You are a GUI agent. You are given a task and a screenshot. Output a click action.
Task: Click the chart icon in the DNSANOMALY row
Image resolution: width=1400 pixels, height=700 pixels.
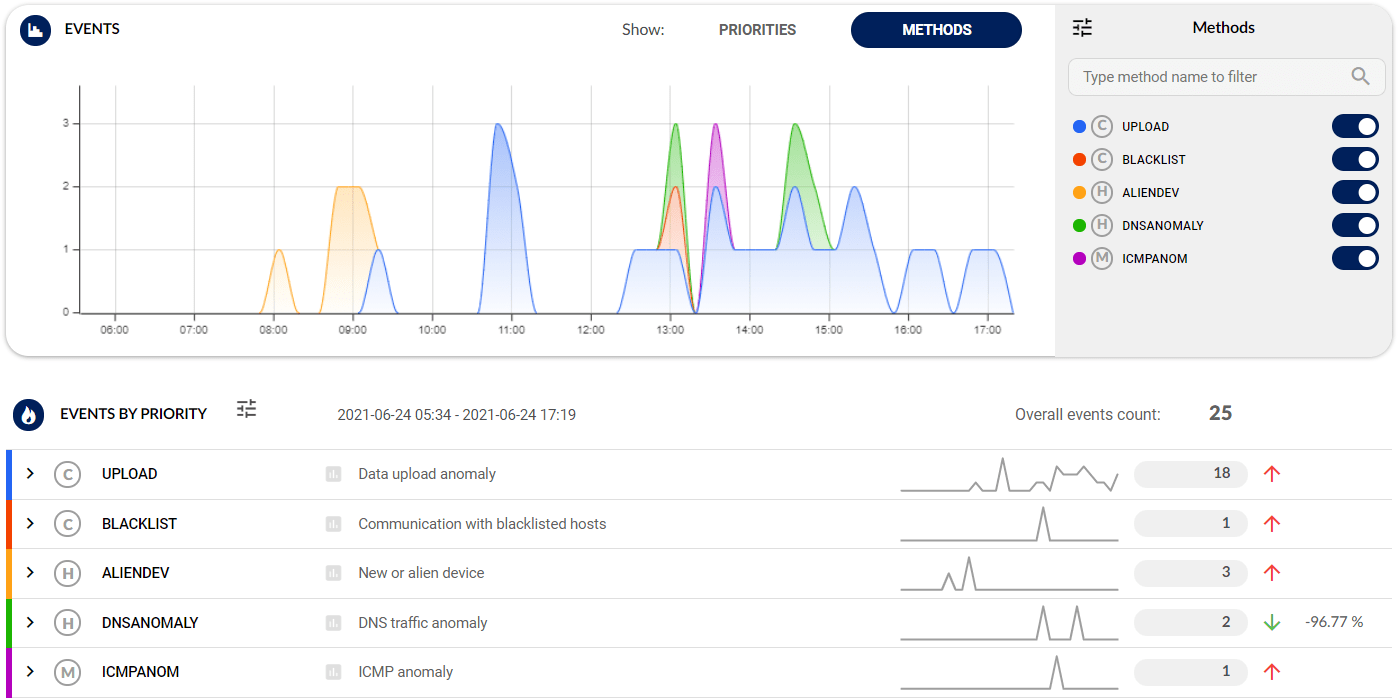click(334, 623)
